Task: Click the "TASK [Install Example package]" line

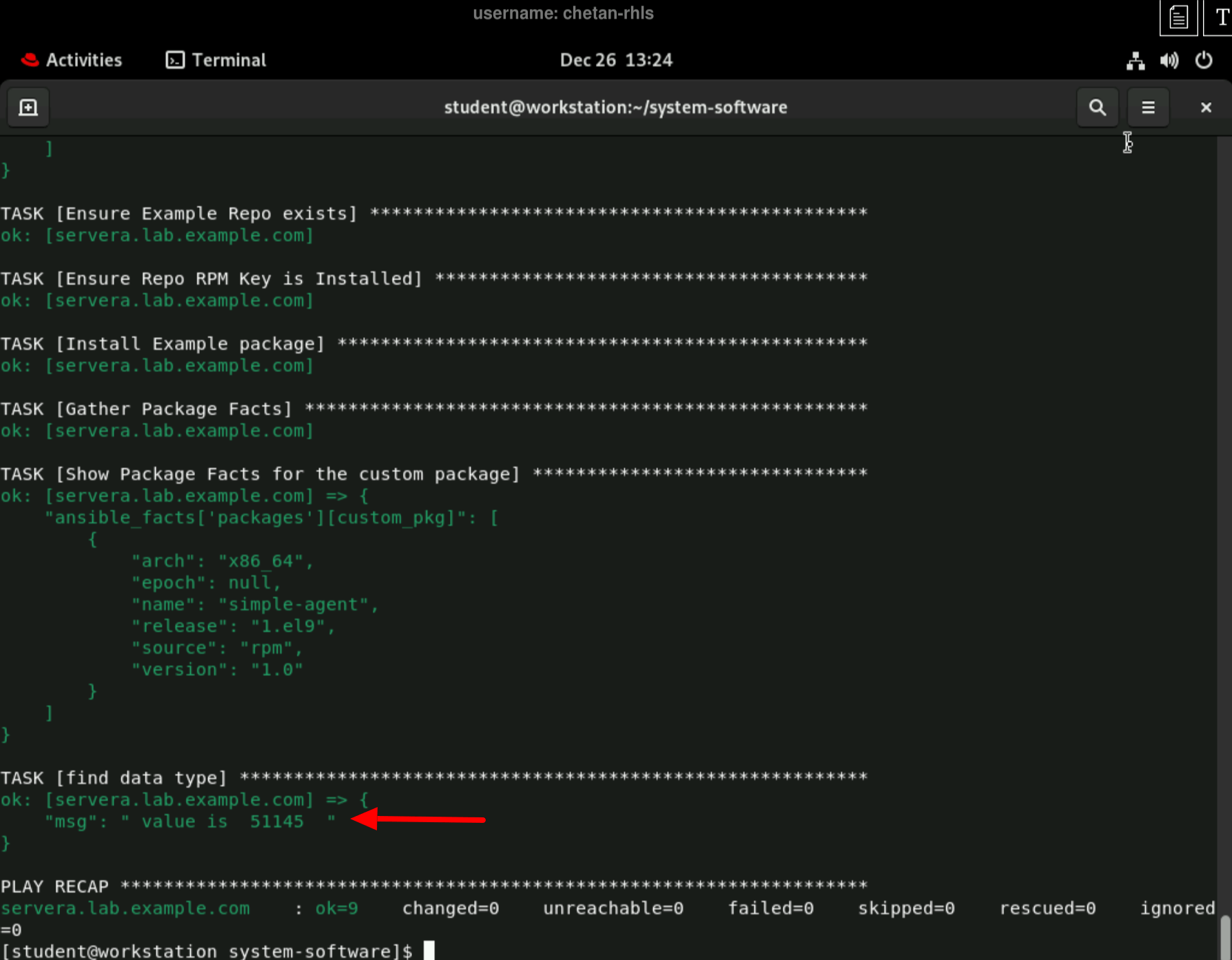Action: tap(434, 343)
